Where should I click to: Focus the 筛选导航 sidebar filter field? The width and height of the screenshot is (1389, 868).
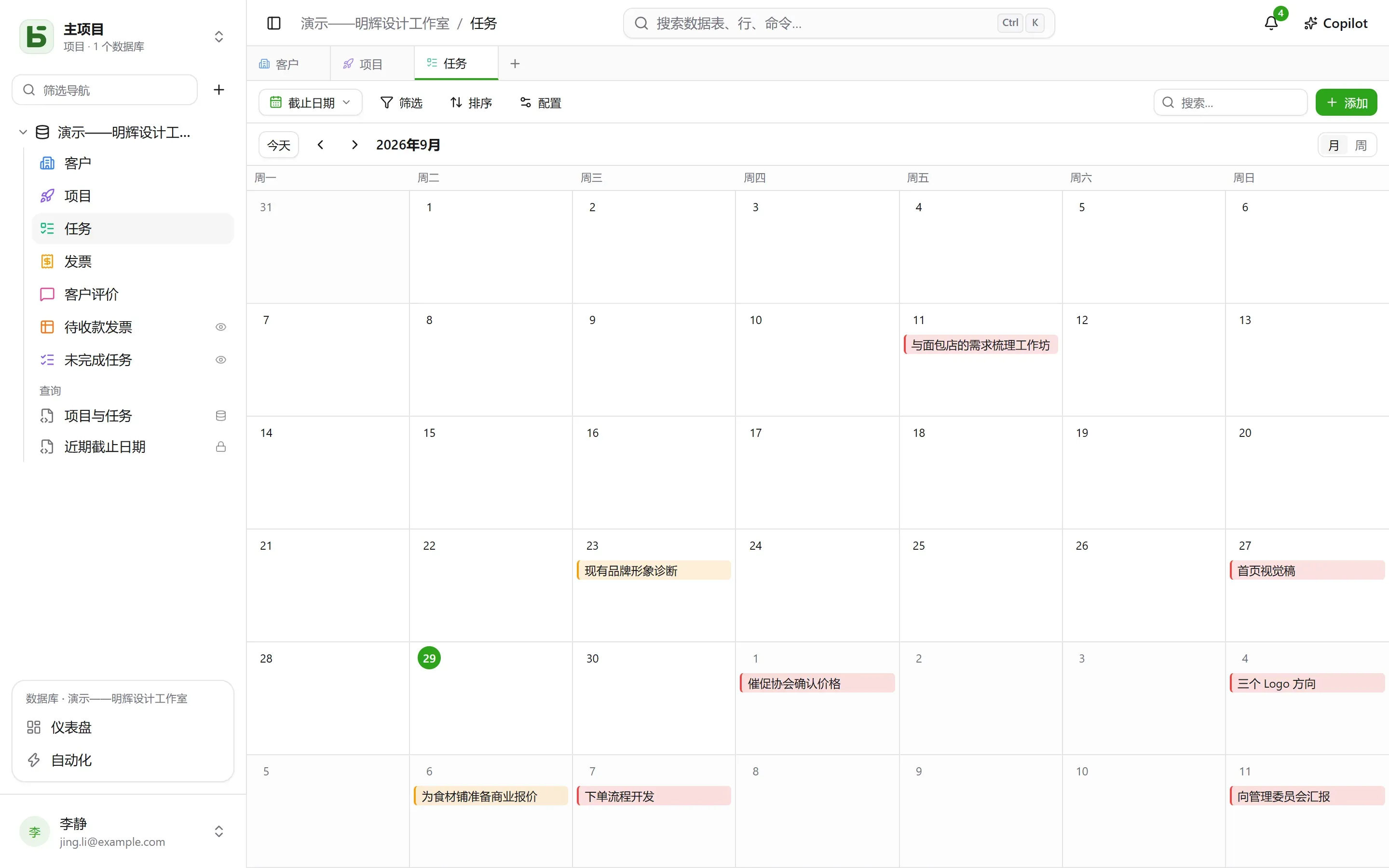coord(105,90)
